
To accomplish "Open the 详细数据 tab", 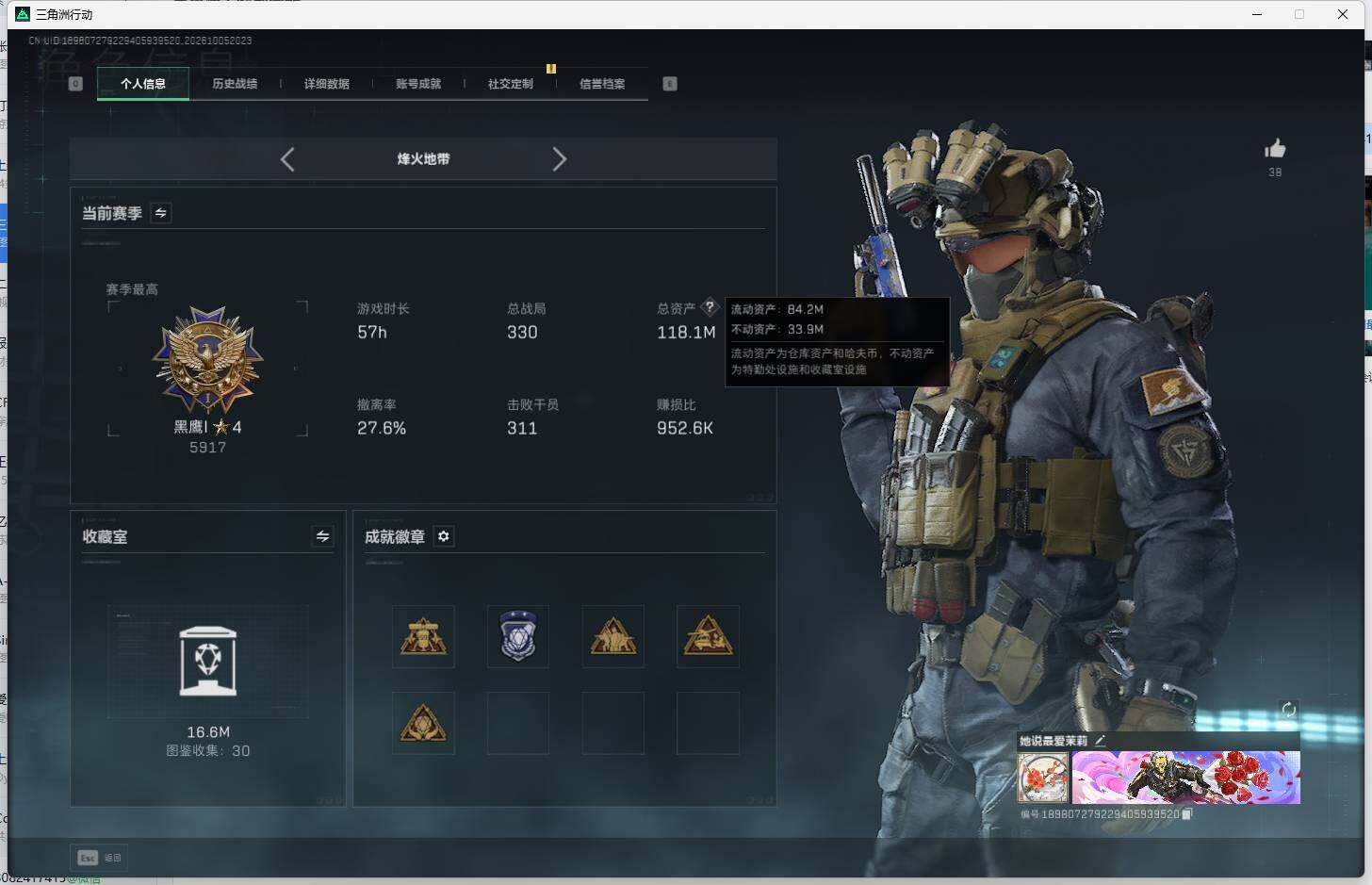I will [326, 84].
